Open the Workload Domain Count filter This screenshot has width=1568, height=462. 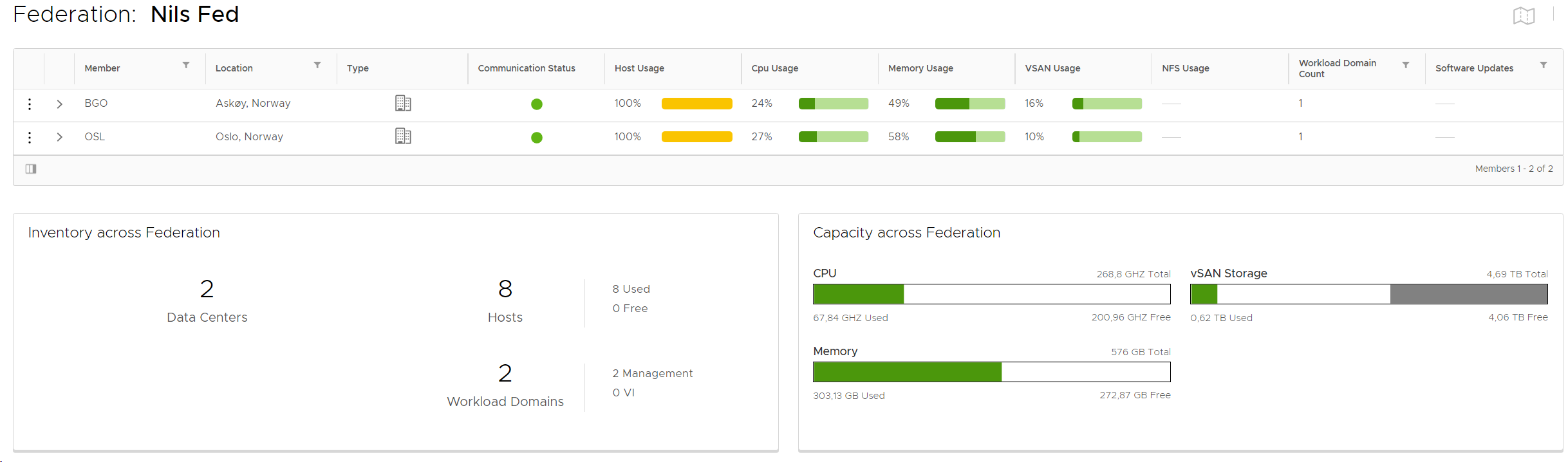click(x=1406, y=66)
